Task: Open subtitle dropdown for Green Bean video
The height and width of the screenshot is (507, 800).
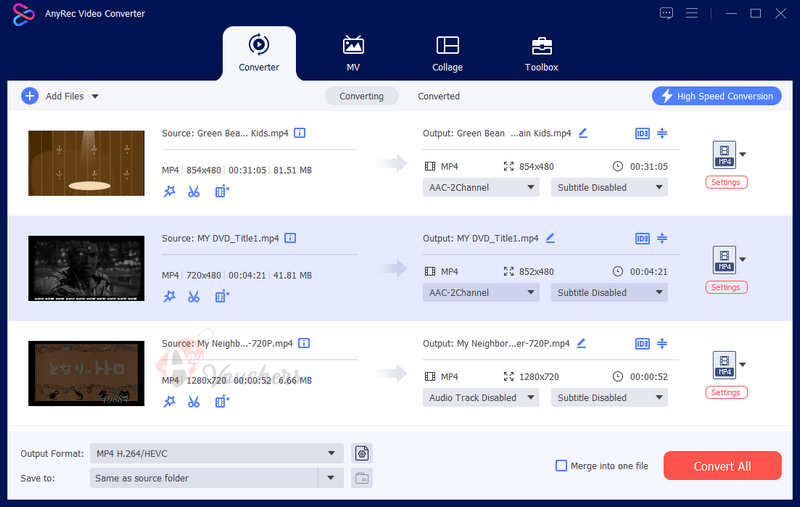Action: click(609, 187)
